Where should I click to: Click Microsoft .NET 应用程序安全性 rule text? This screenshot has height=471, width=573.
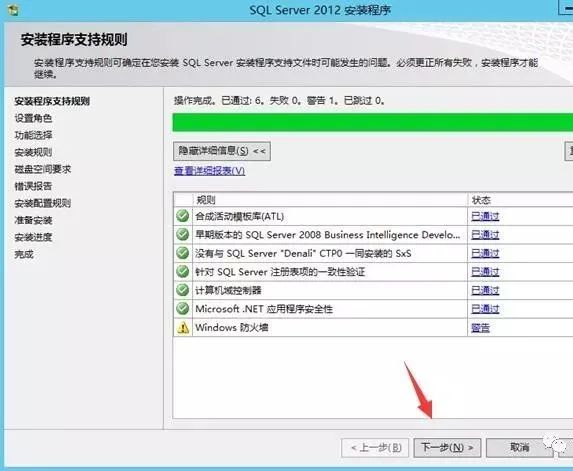tap(264, 309)
